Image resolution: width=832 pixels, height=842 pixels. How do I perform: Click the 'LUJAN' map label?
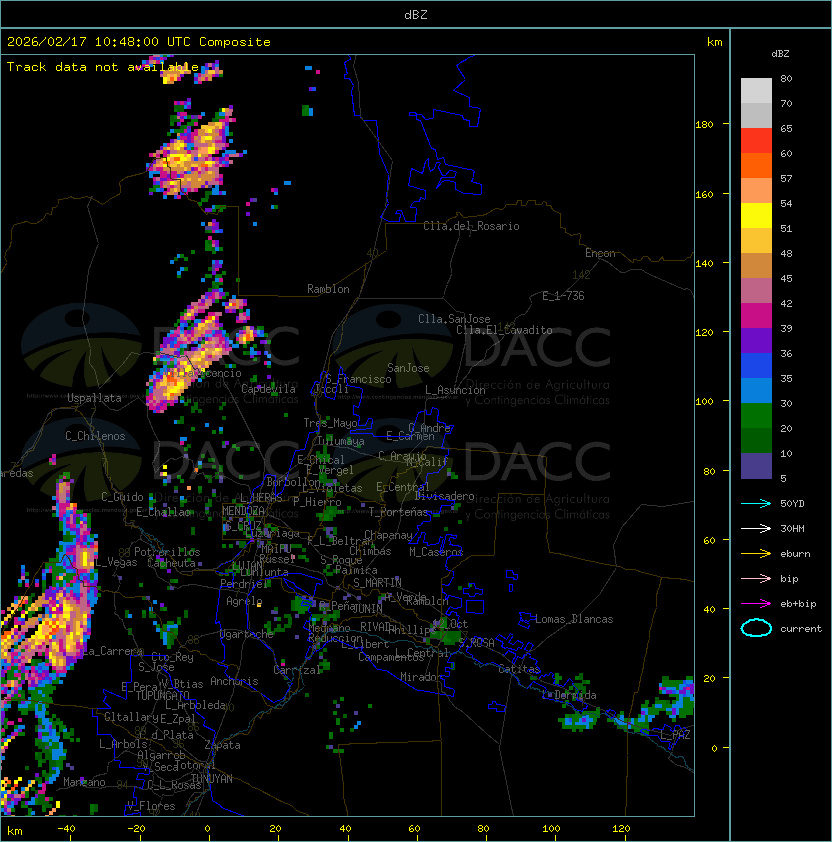click(248, 565)
